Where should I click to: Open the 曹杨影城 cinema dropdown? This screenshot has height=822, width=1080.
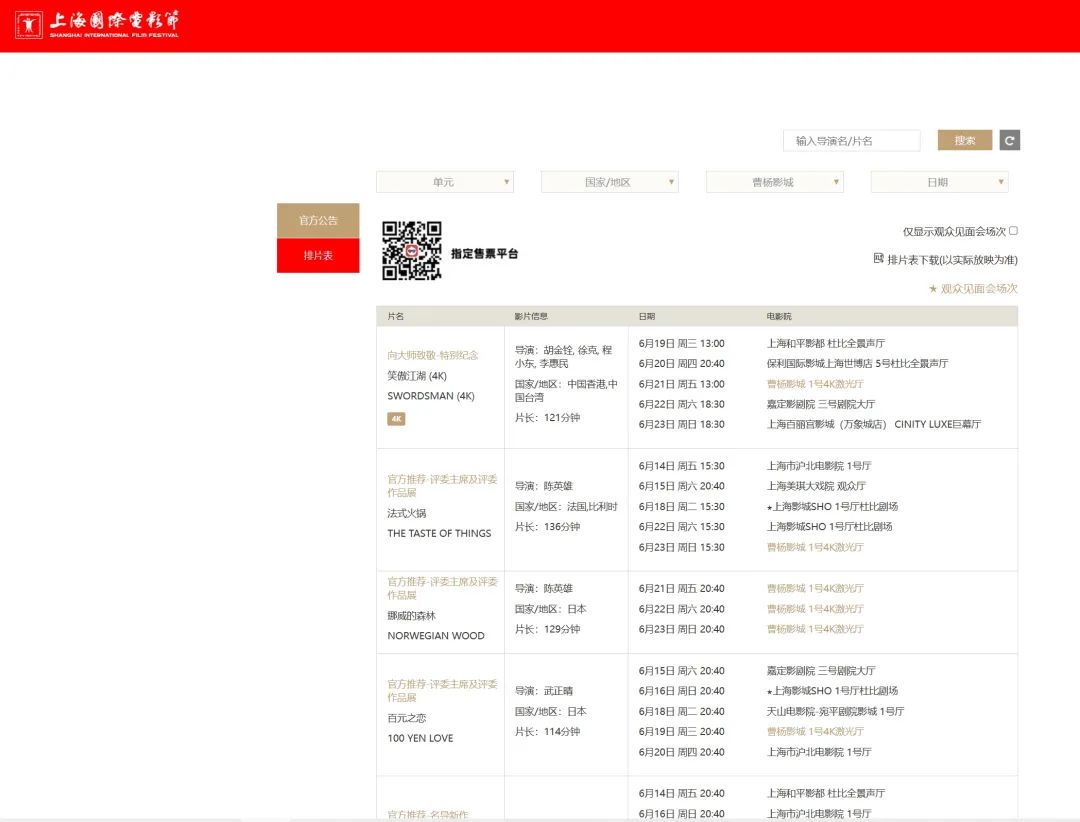click(775, 182)
